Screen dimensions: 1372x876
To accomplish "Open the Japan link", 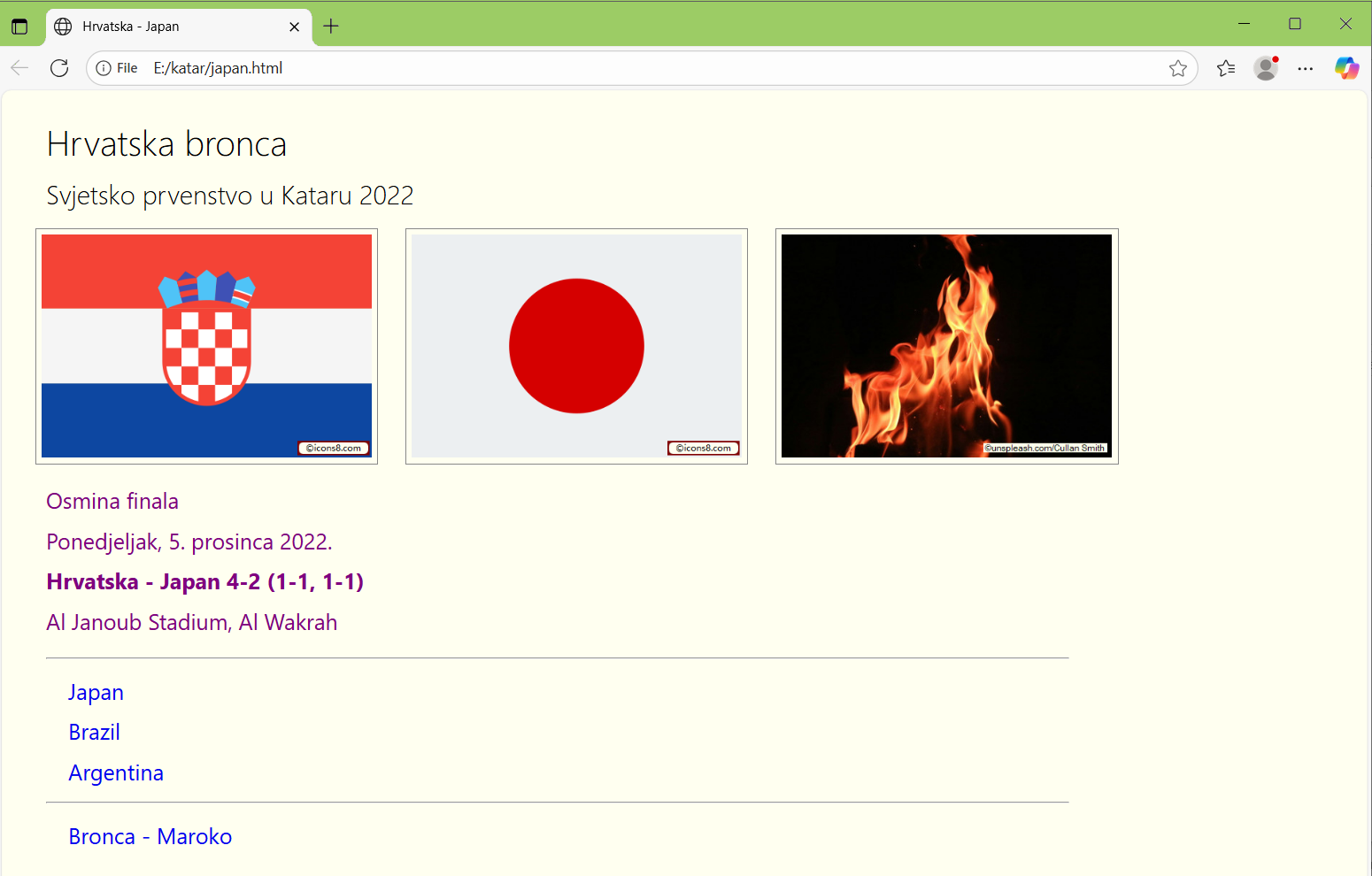I will point(96,692).
